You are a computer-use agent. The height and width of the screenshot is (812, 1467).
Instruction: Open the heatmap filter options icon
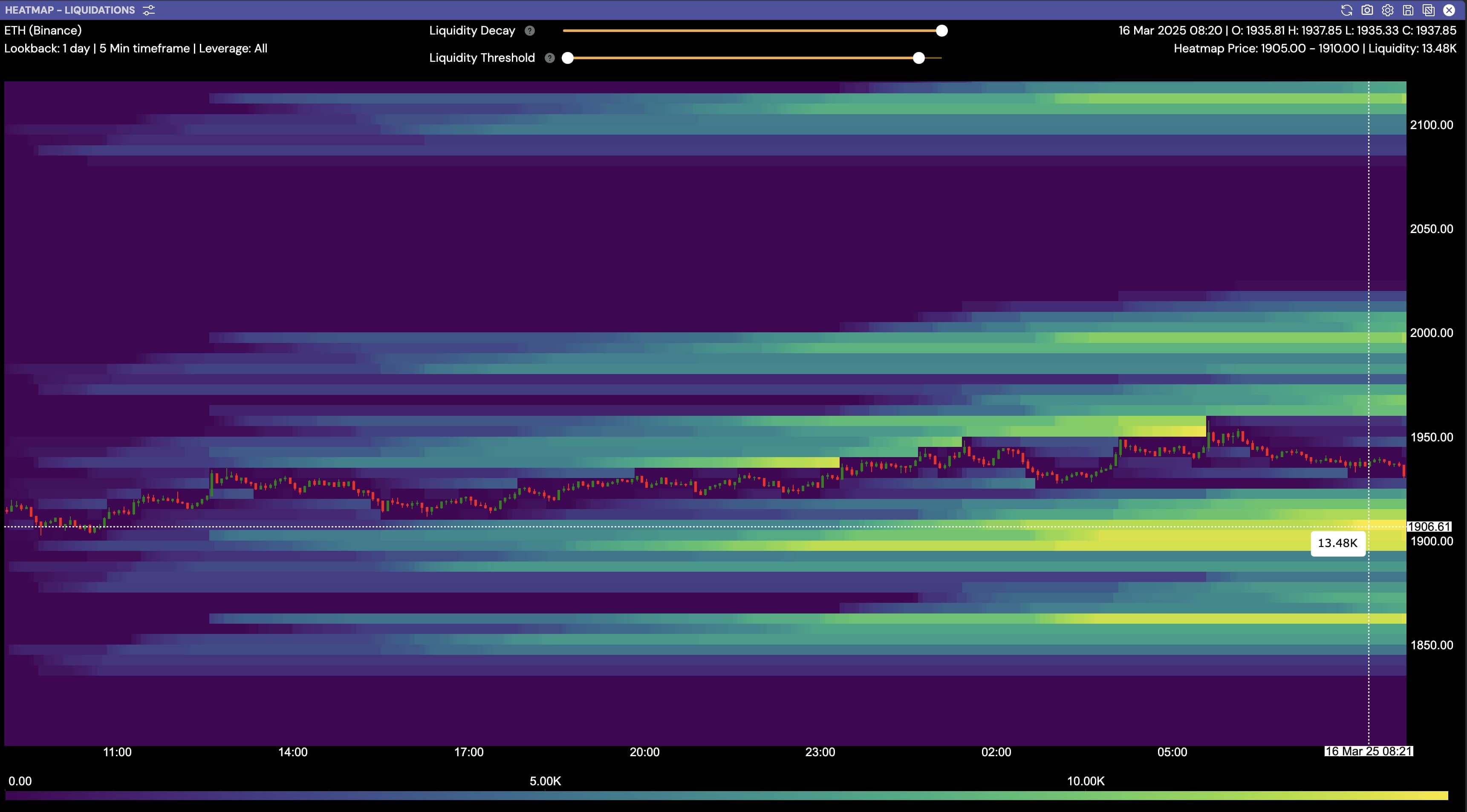tap(149, 10)
